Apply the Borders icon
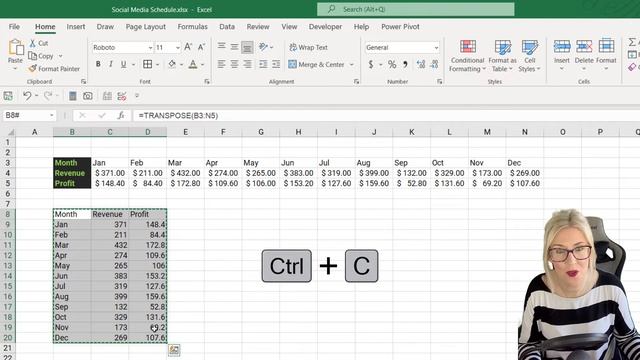Image resolution: width=640 pixels, height=360 pixels. pyautogui.click(x=147, y=64)
